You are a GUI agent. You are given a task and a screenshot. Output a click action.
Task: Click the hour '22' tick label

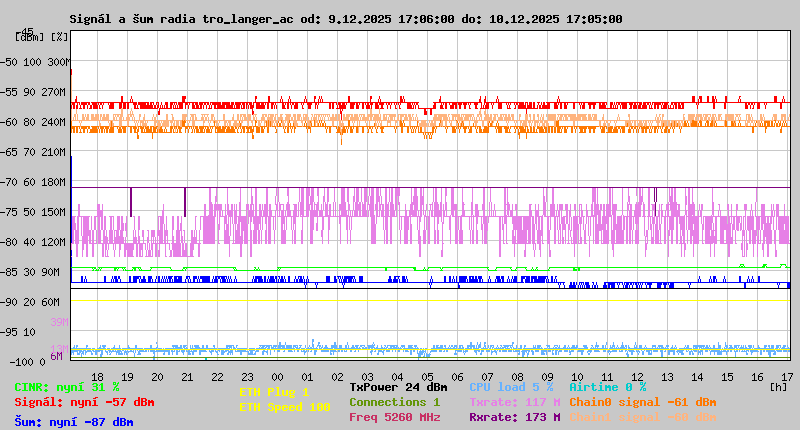[x=217, y=377]
